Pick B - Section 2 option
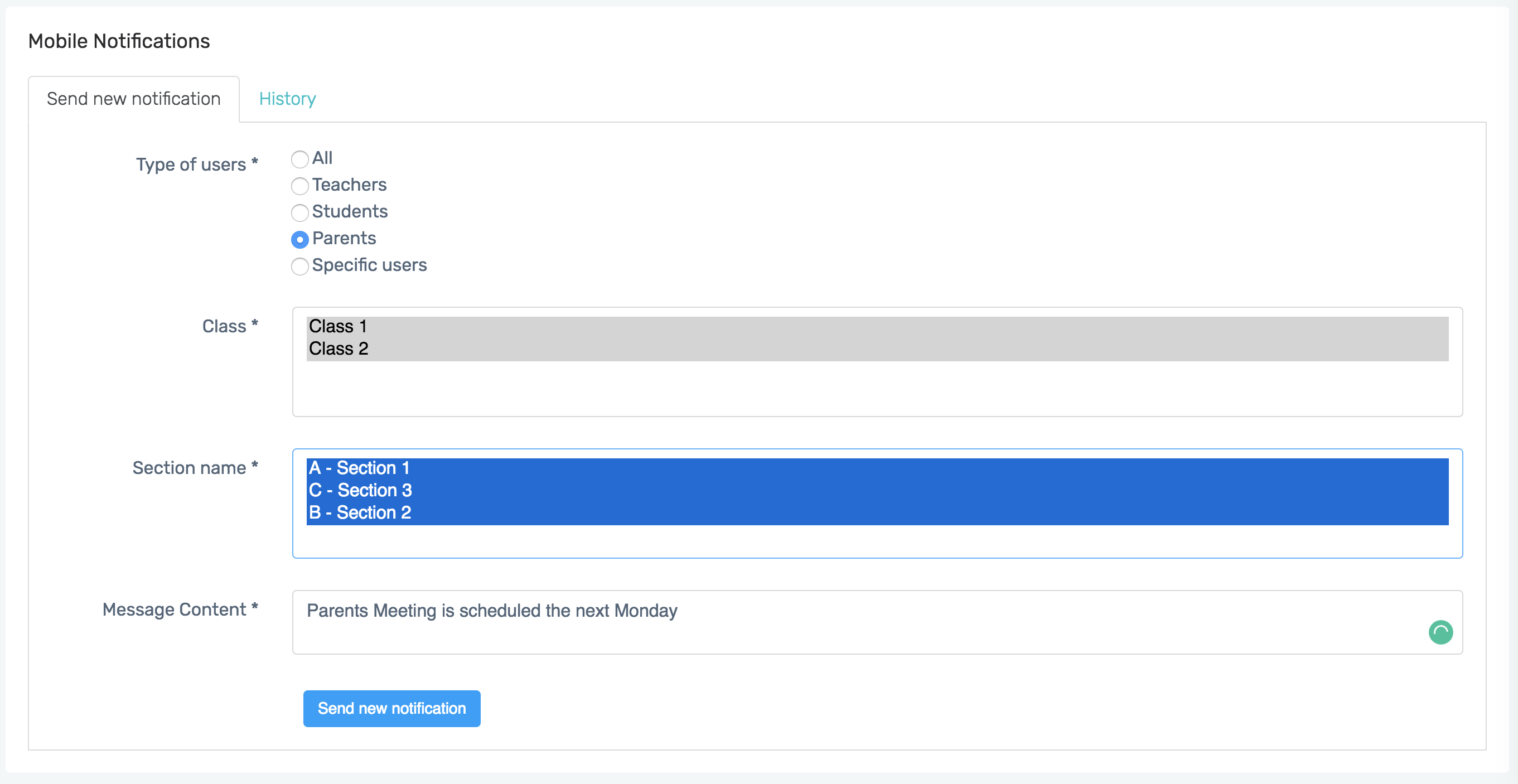1518x784 pixels. pyautogui.click(x=360, y=513)
